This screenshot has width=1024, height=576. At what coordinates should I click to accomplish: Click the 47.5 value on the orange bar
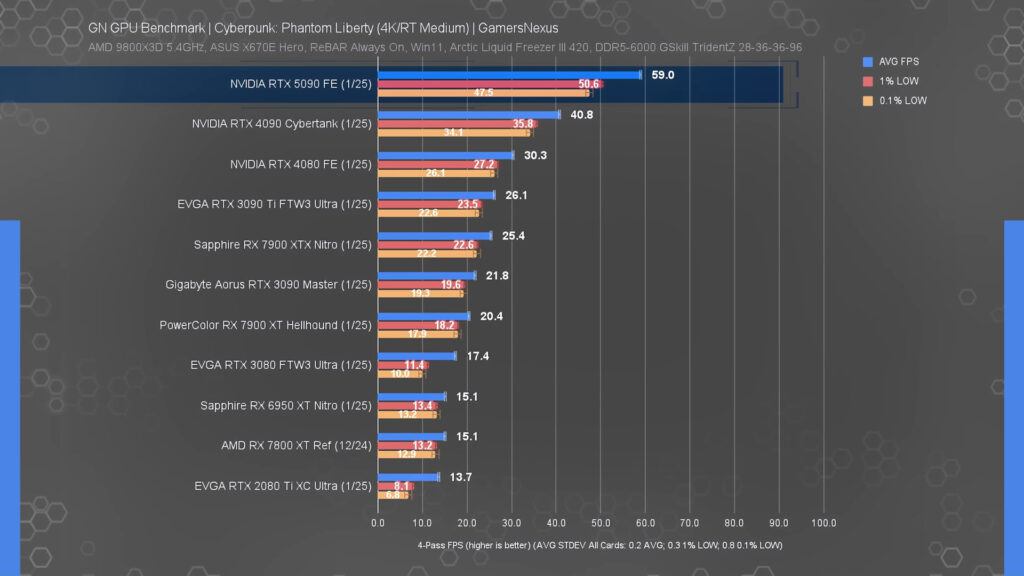point(483,93)
